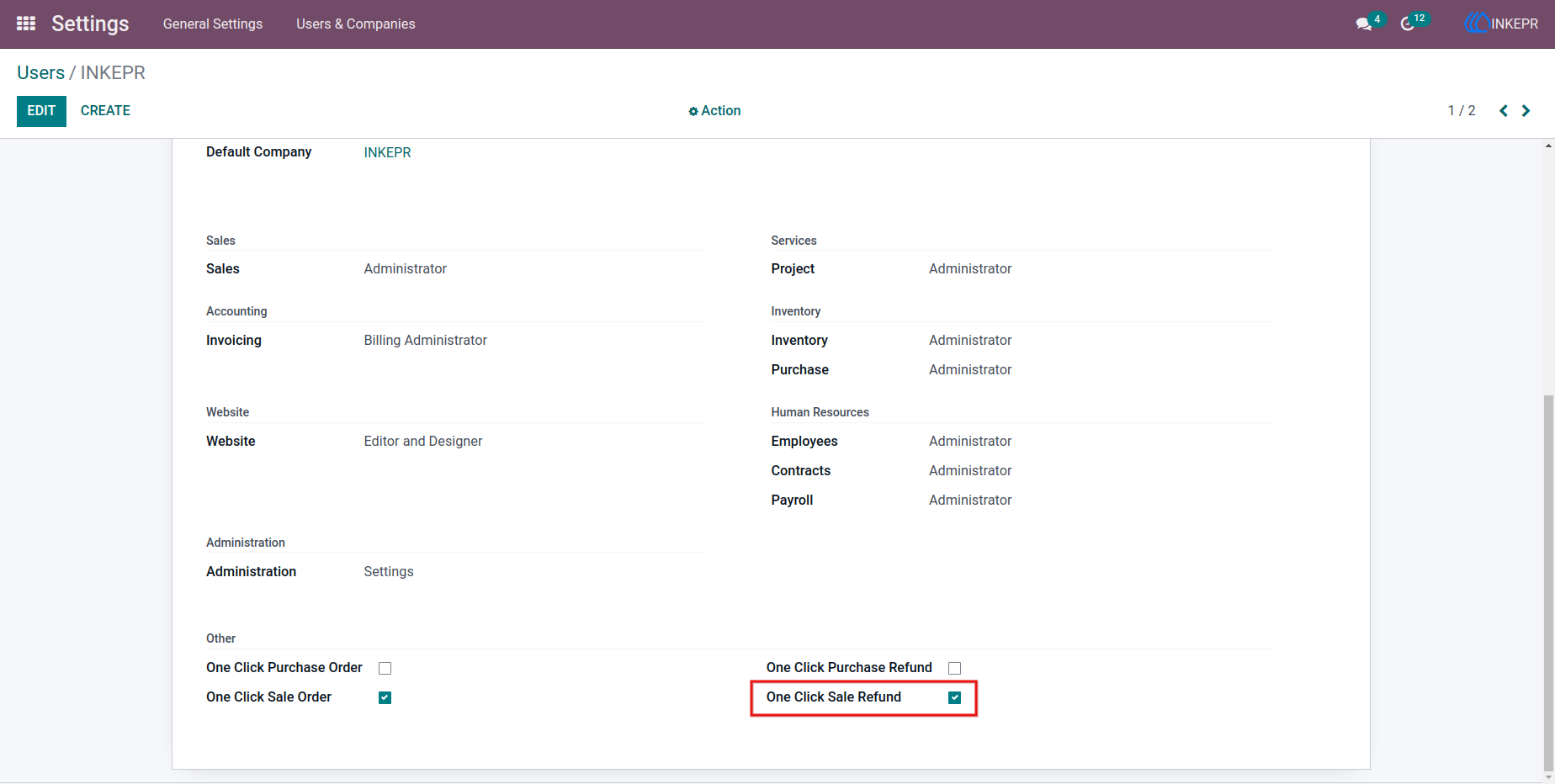This screenshot has height=784, width=1555.
Task: Click the CREATE button
Action: pyautogui.click(x=105, y=111)
